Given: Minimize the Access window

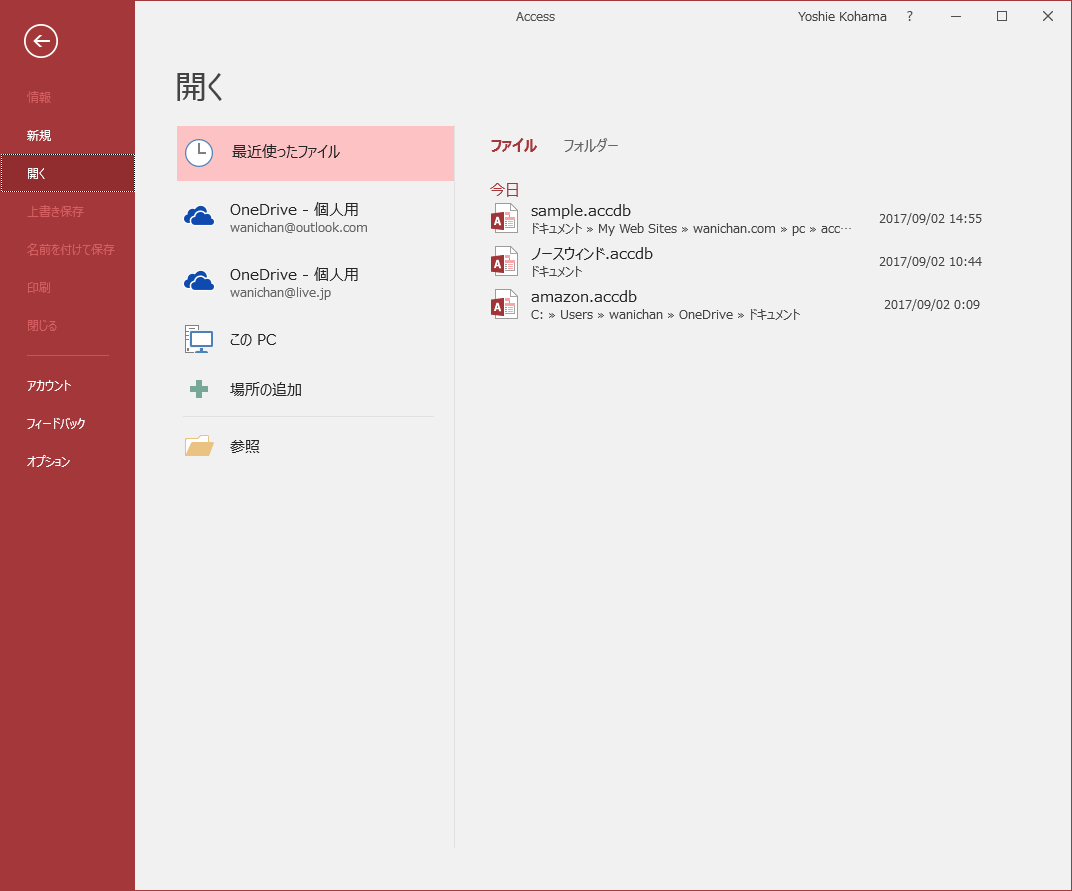Looking at the screenshot, I should [x=956, y=16].
